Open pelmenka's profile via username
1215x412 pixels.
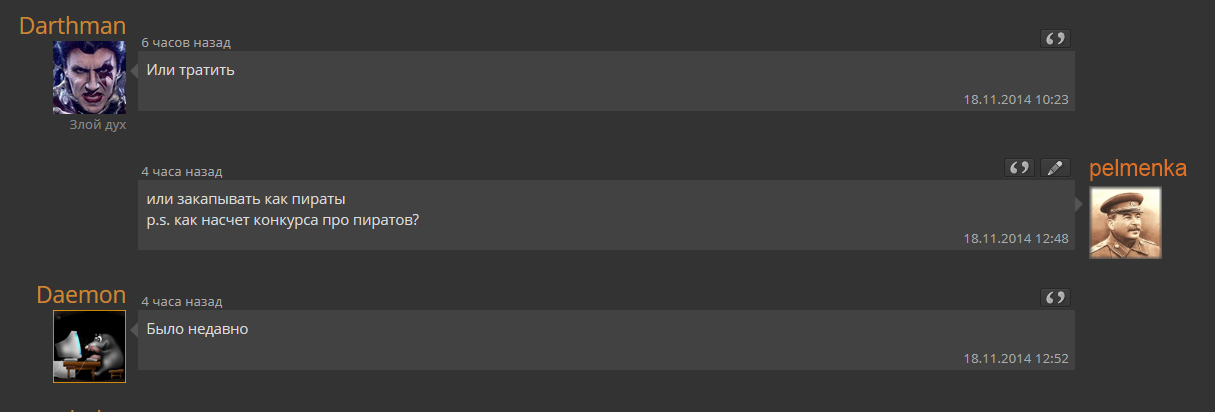coord(1138,168)
